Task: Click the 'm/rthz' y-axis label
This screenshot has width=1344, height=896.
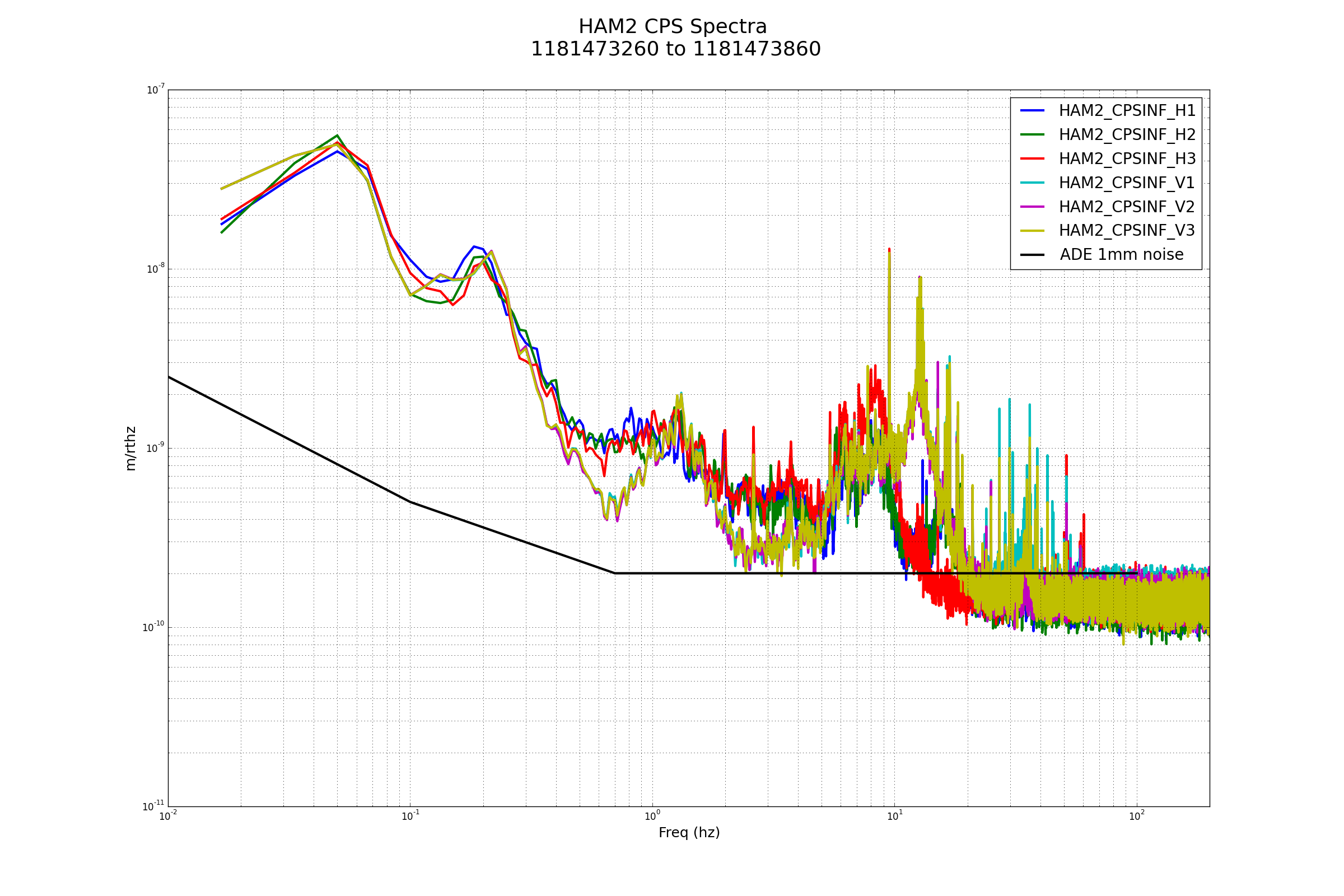Action: pos(131,449)
